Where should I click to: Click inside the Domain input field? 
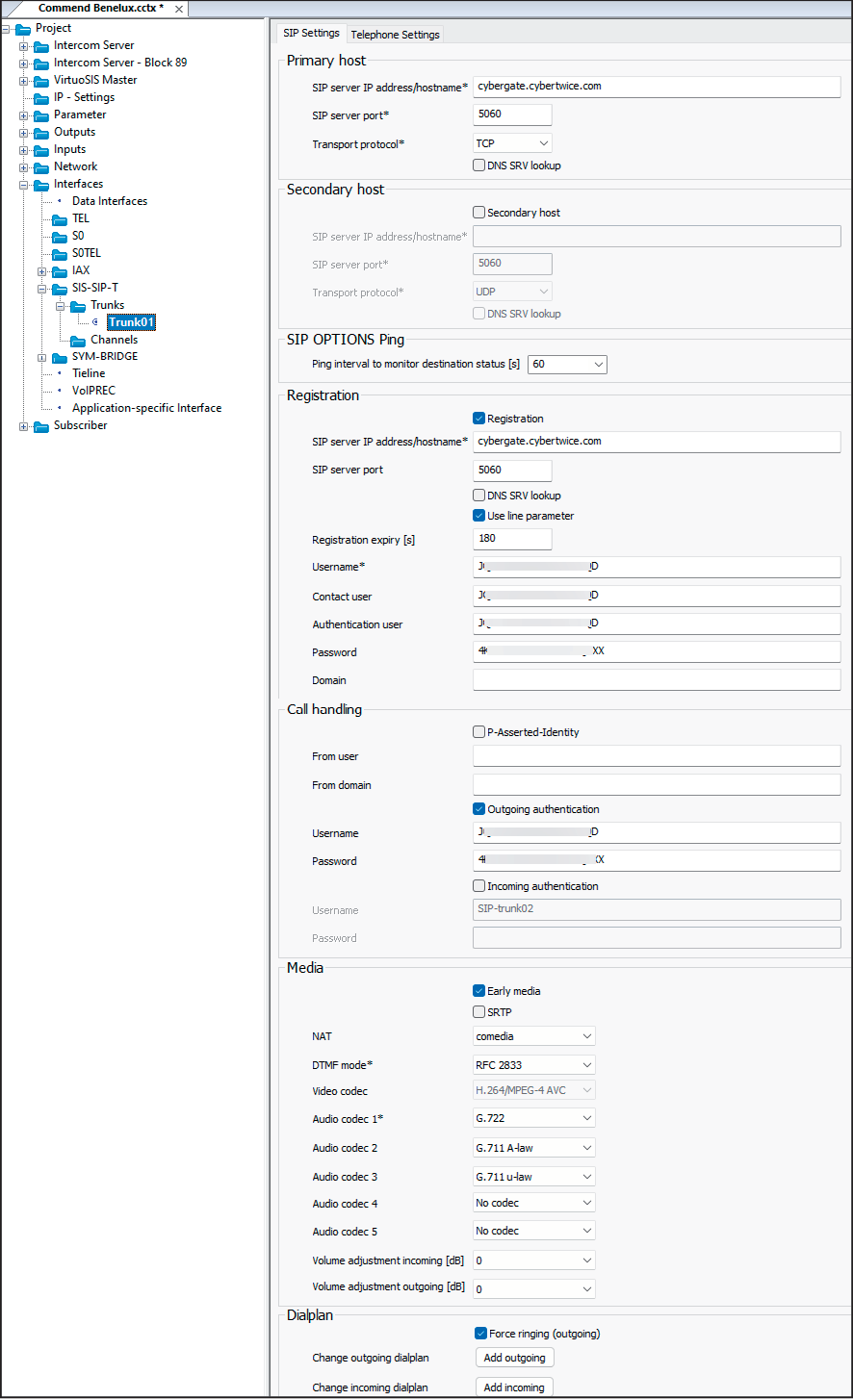[656, 679]
